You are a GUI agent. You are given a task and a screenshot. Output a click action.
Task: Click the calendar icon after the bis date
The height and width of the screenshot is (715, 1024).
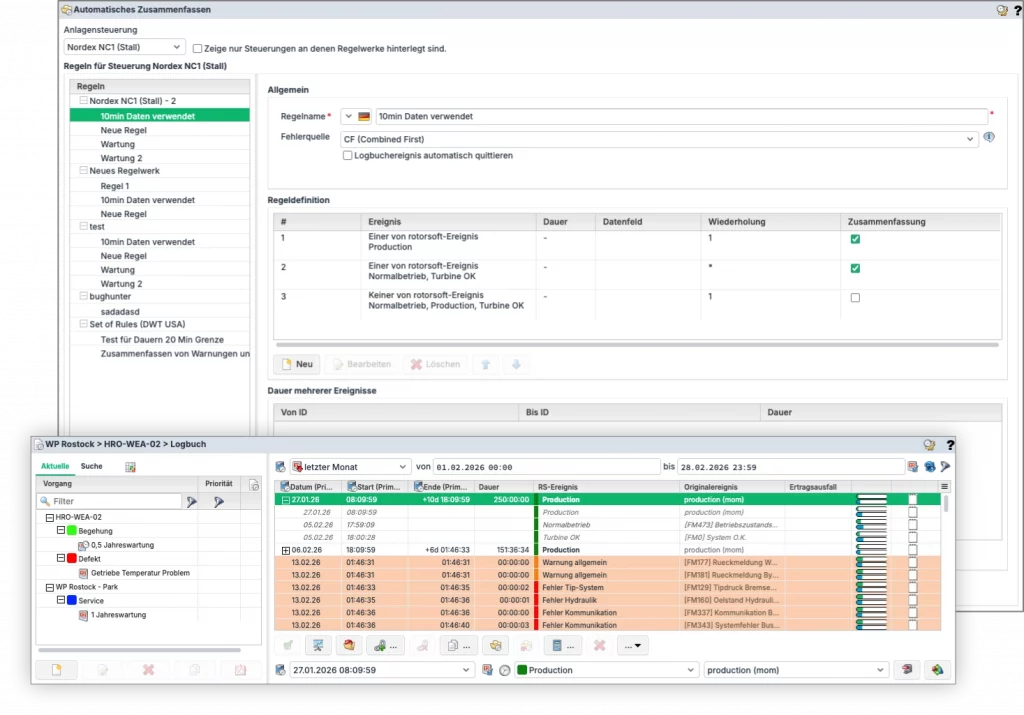[913, 467]
